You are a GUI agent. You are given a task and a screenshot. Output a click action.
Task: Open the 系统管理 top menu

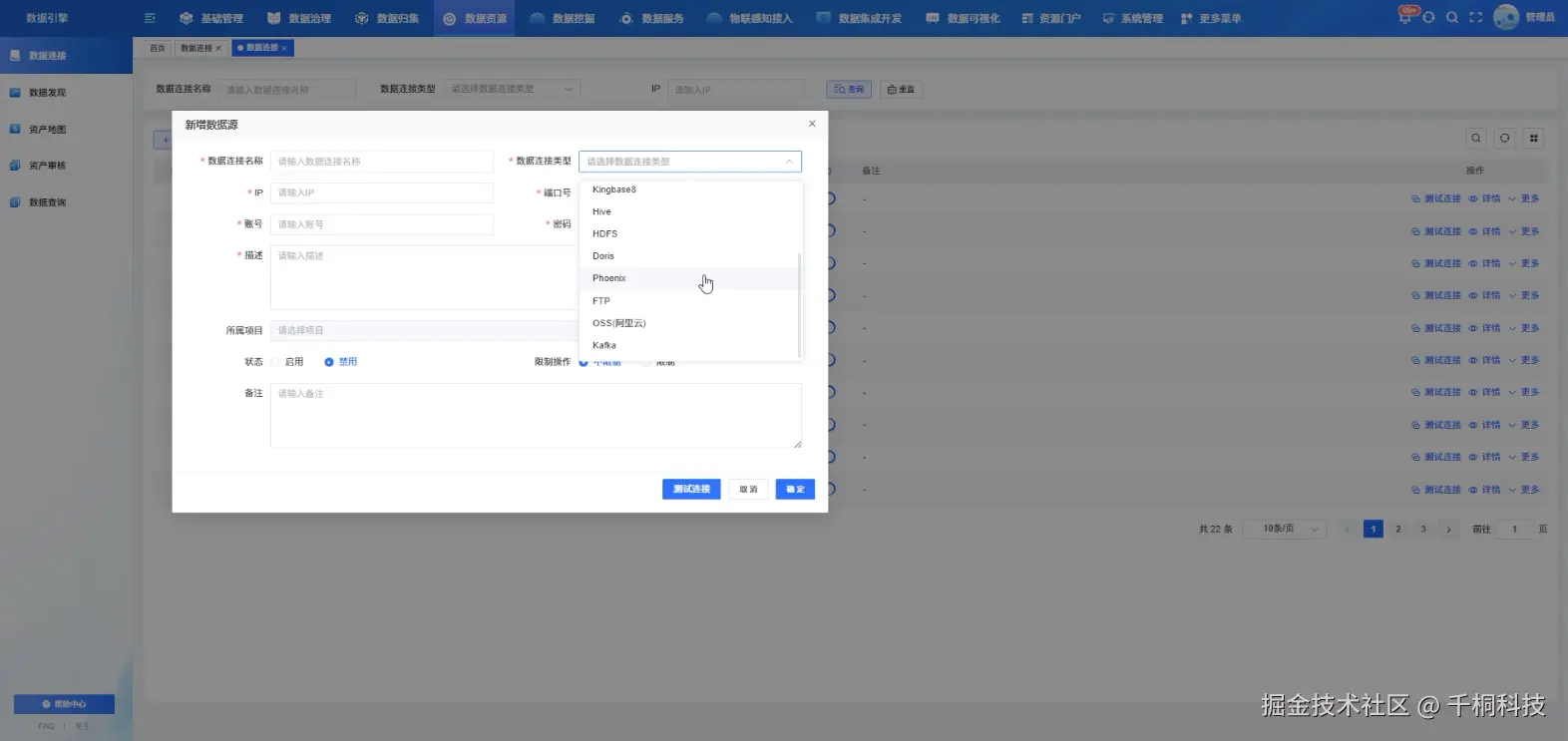click(1133, 18)
